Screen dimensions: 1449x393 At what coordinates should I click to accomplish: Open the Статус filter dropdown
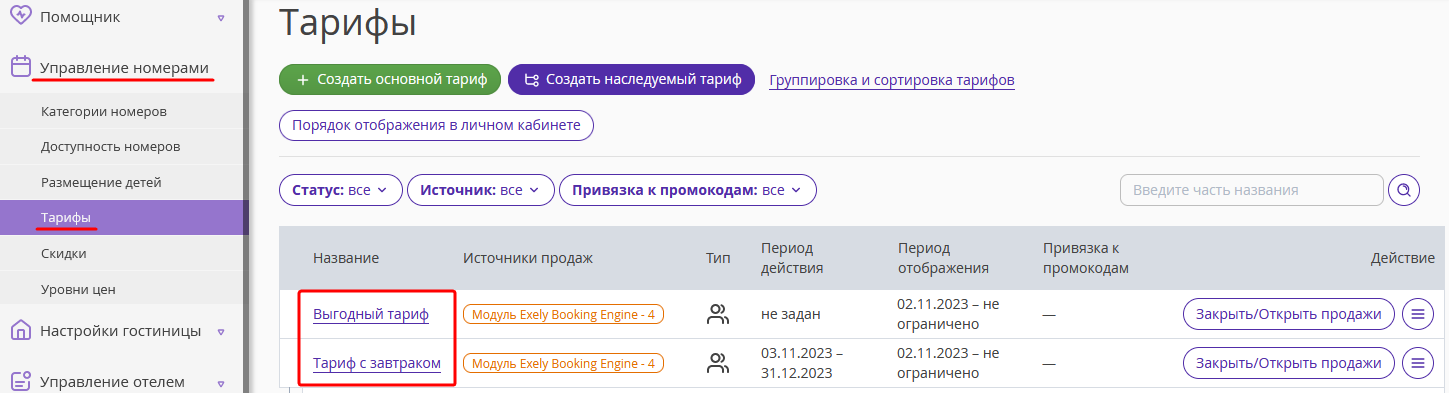point(340,190)
